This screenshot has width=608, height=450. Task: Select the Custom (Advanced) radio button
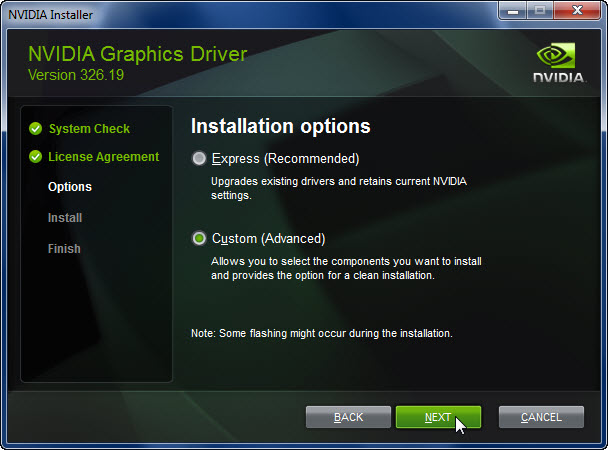[x=199, y=238]
